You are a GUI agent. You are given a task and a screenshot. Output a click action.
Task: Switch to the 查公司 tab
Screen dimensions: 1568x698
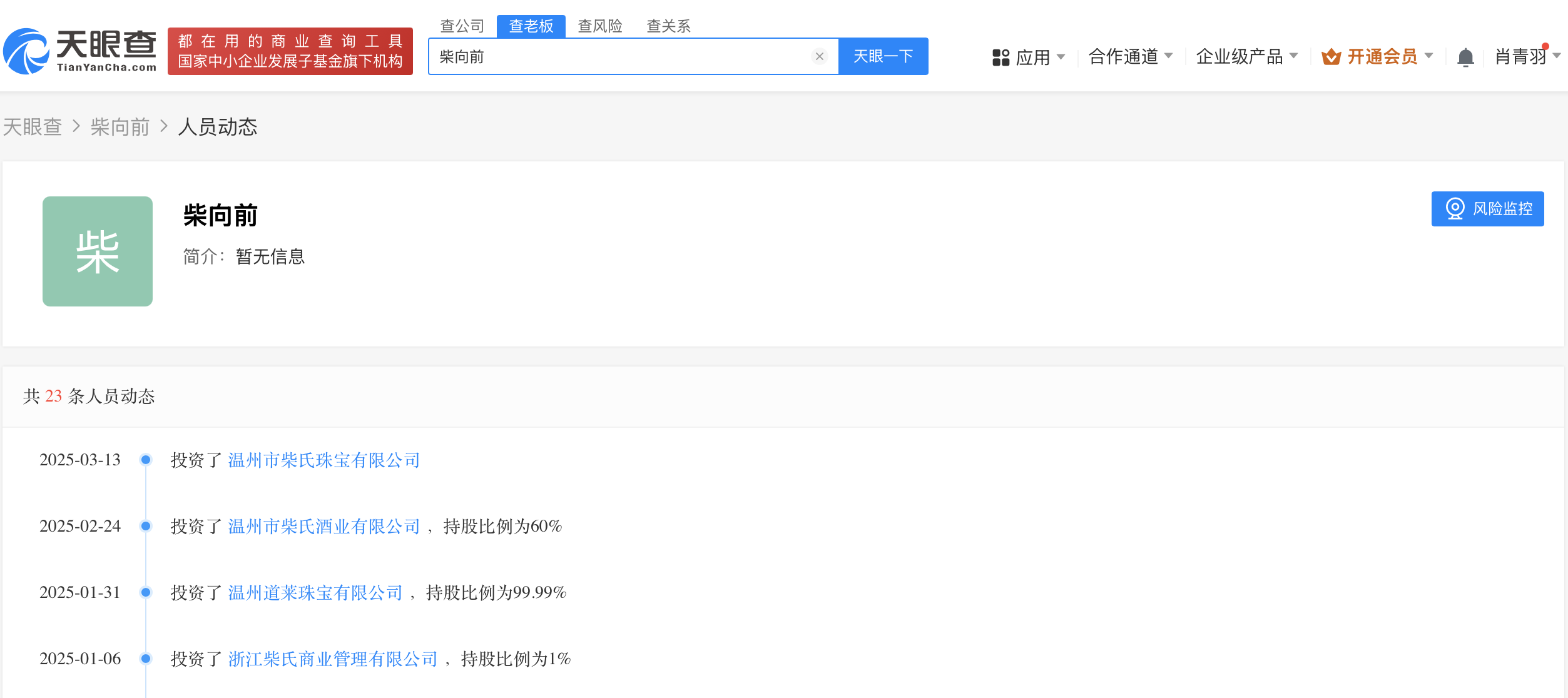tap(462, 26)
